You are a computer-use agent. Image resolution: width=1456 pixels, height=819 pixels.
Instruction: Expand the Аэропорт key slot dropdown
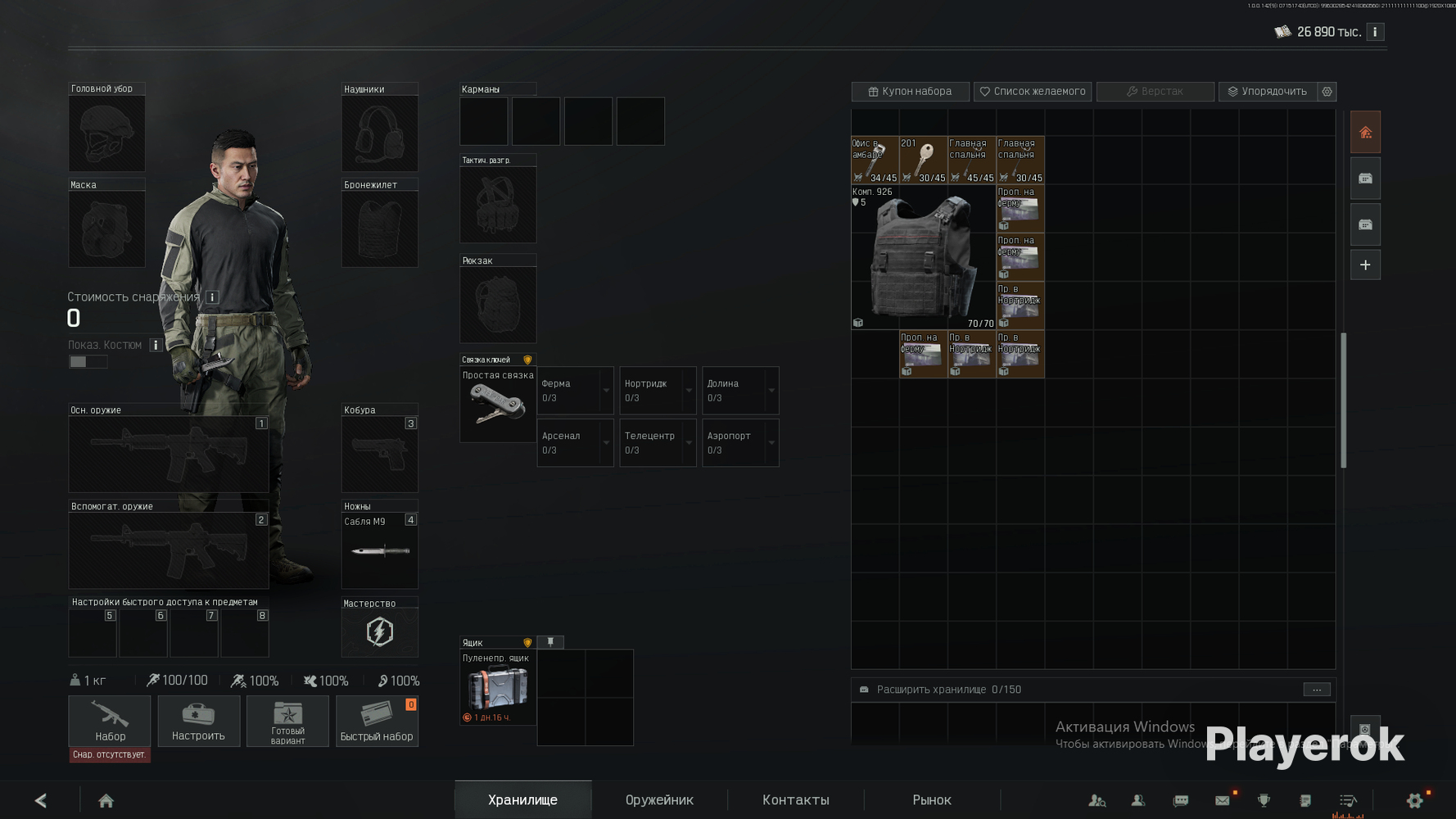click(x=771, y=443)
